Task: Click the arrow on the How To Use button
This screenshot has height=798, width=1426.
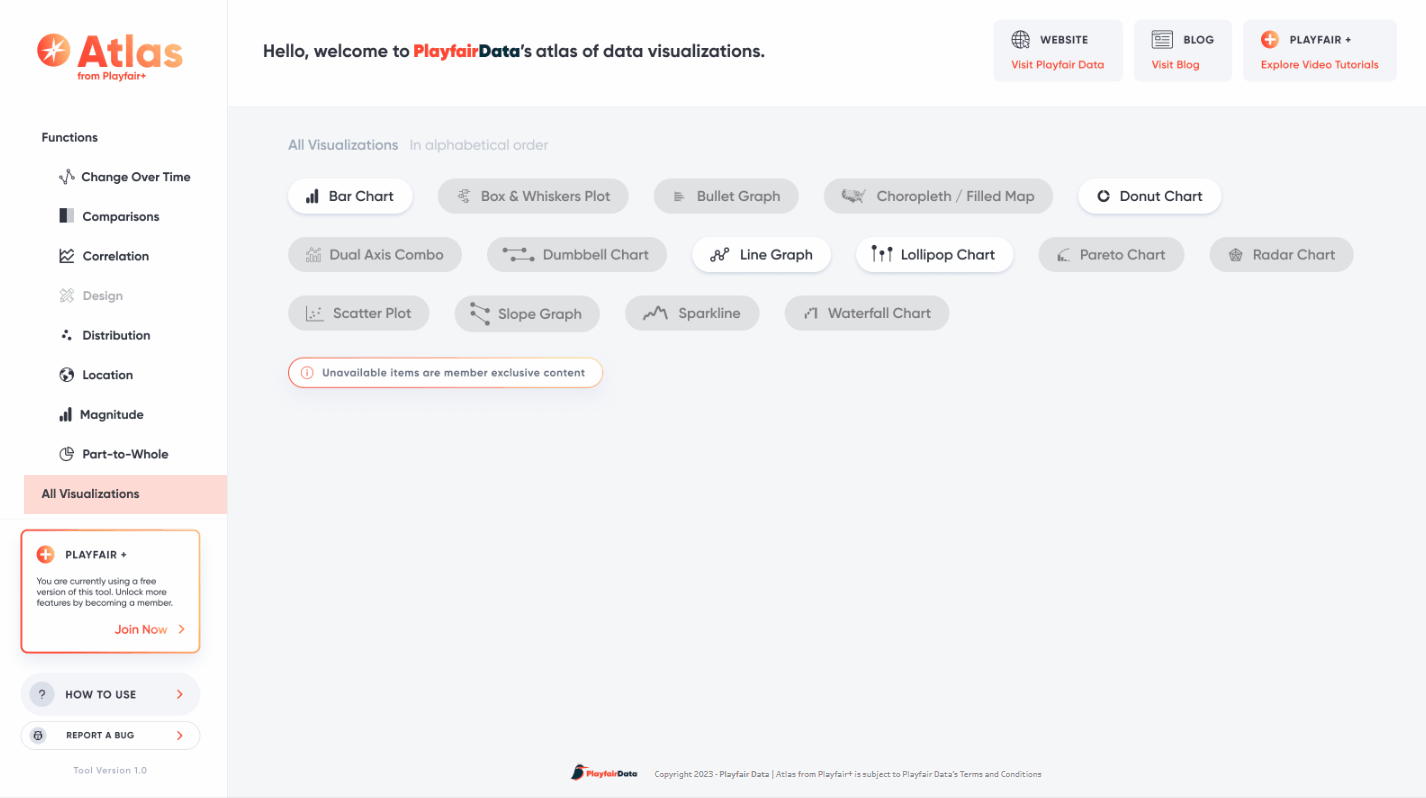Action: [180, 694]
